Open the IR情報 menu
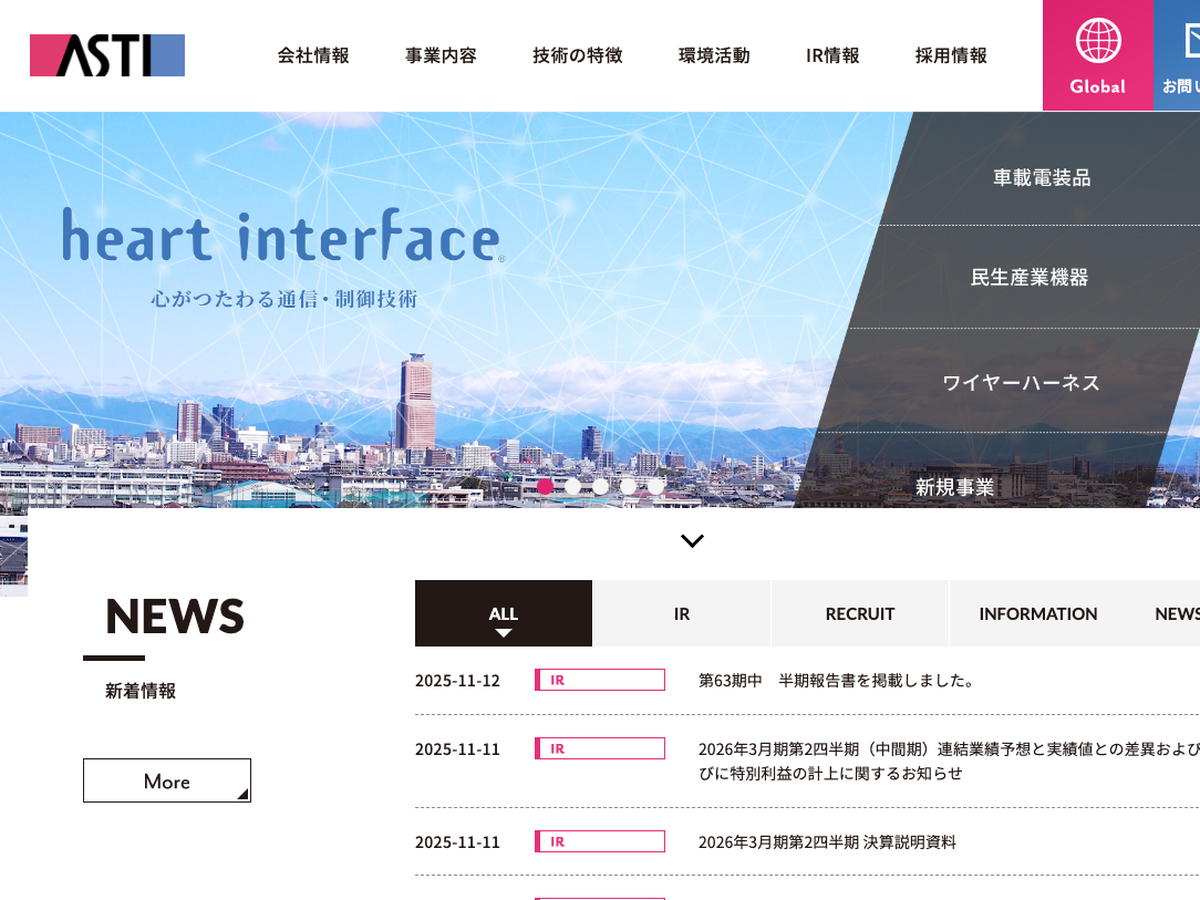Viewport: 1200px width, 900px height. [832, 56]
